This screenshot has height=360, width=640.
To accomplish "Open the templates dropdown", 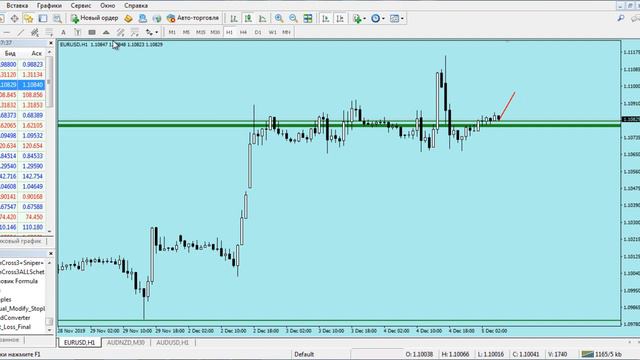I will point(397,18).
